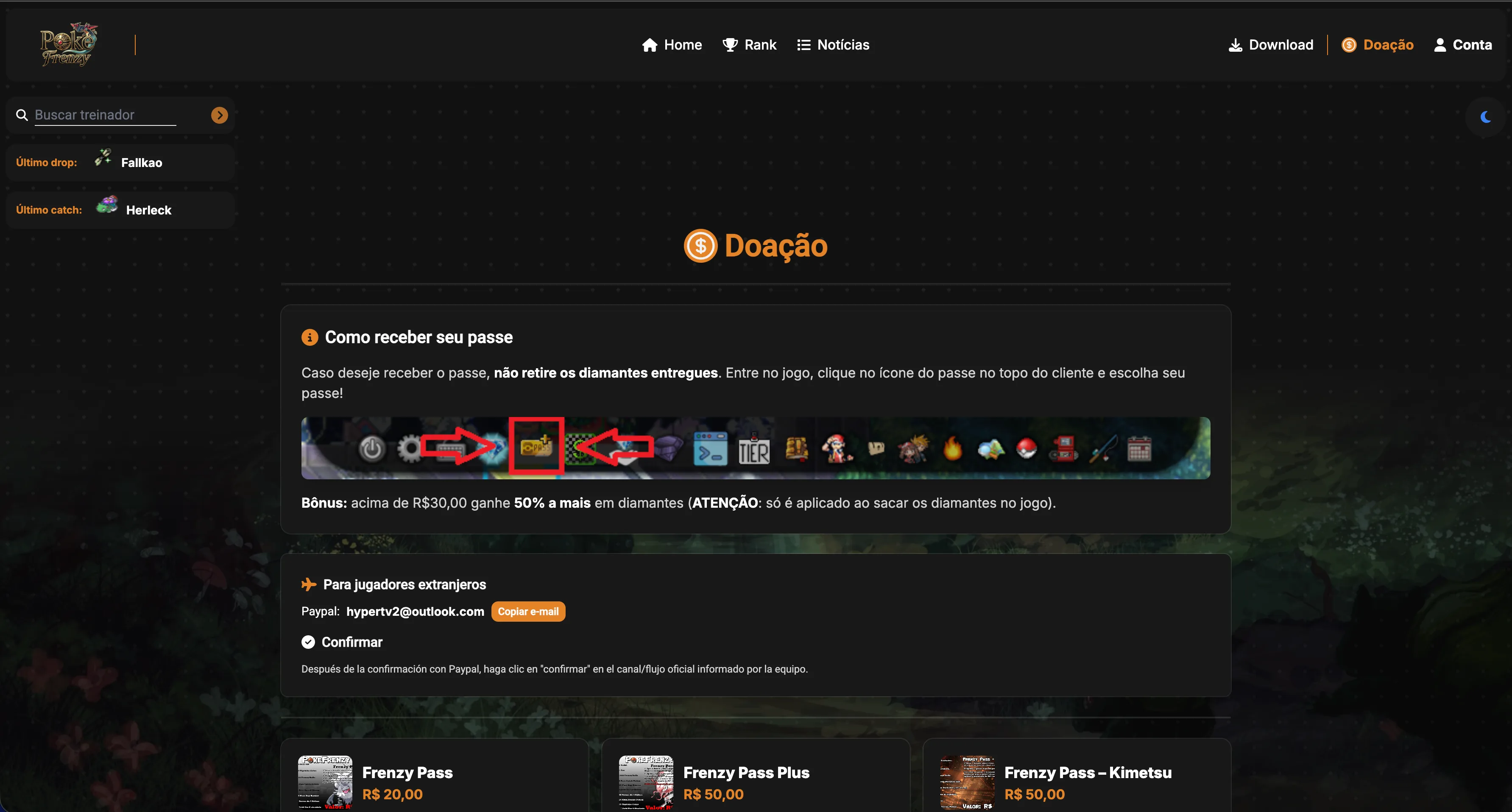Click the Copiar e-mail button
Image resolution: width=1512 pixels, height=812 pixels.
(528, 612)
